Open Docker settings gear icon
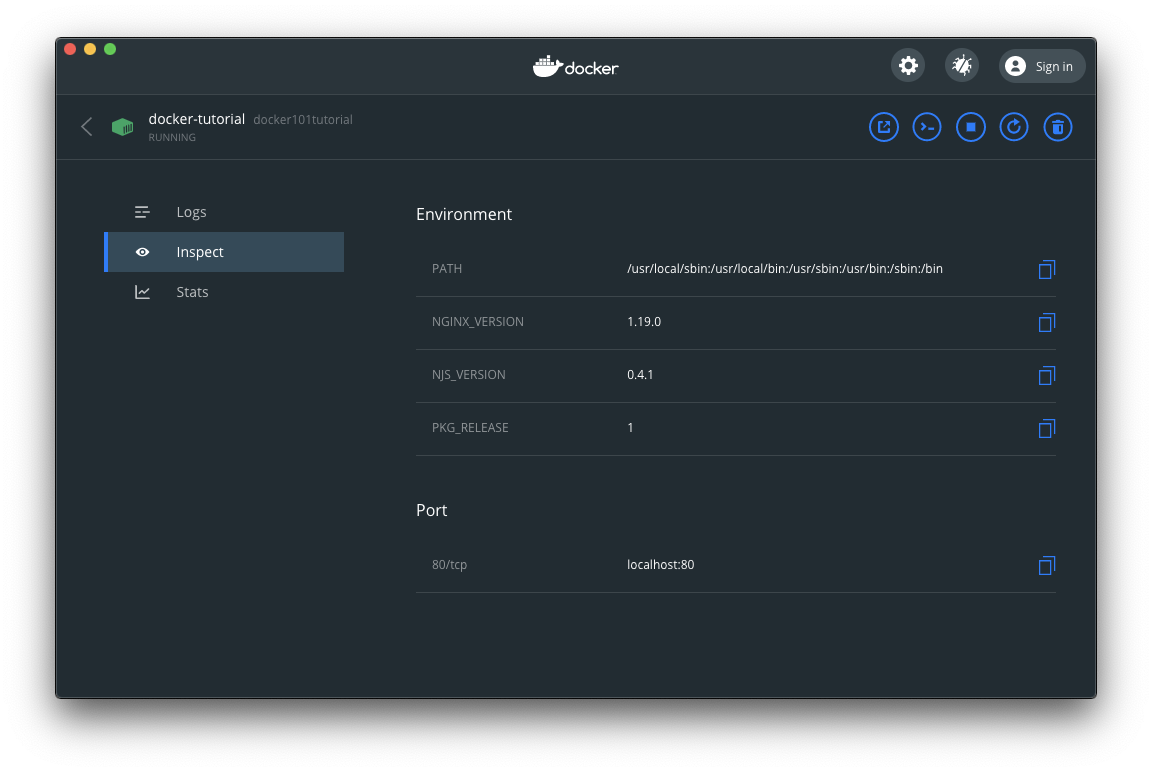The width and height of the screenshot is (1152, 772). point(908,66)
